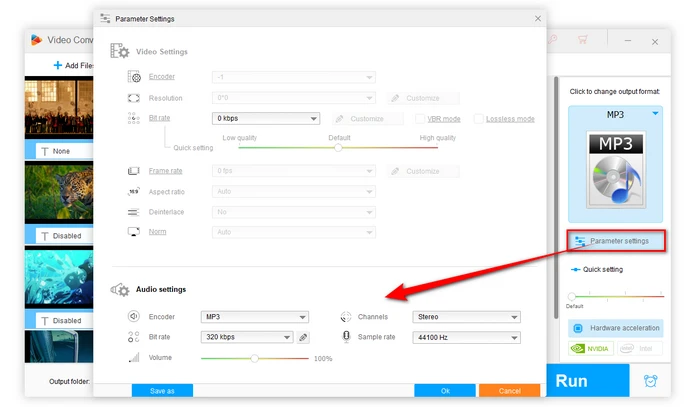Open the Resolution dropdown
The height and width of the screenshot is (407, 700).
pyautogui.click(x=294, y=98)
